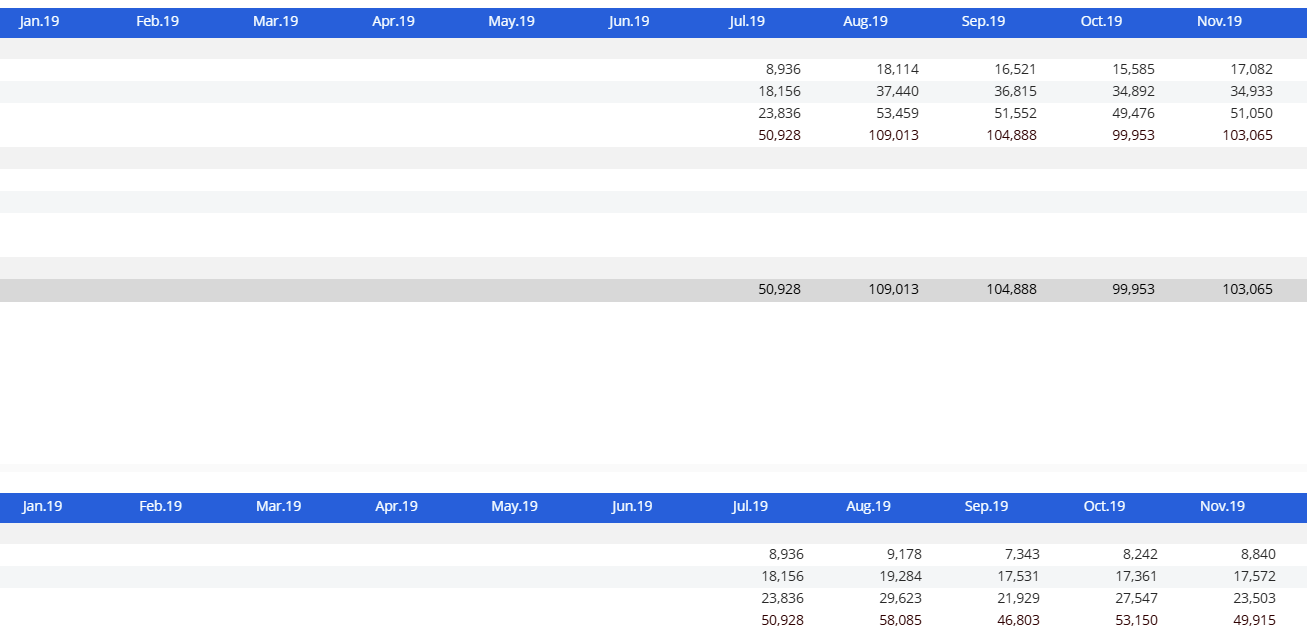Select the 49,476 cell
The image size is (1307, 631).
1133,113
